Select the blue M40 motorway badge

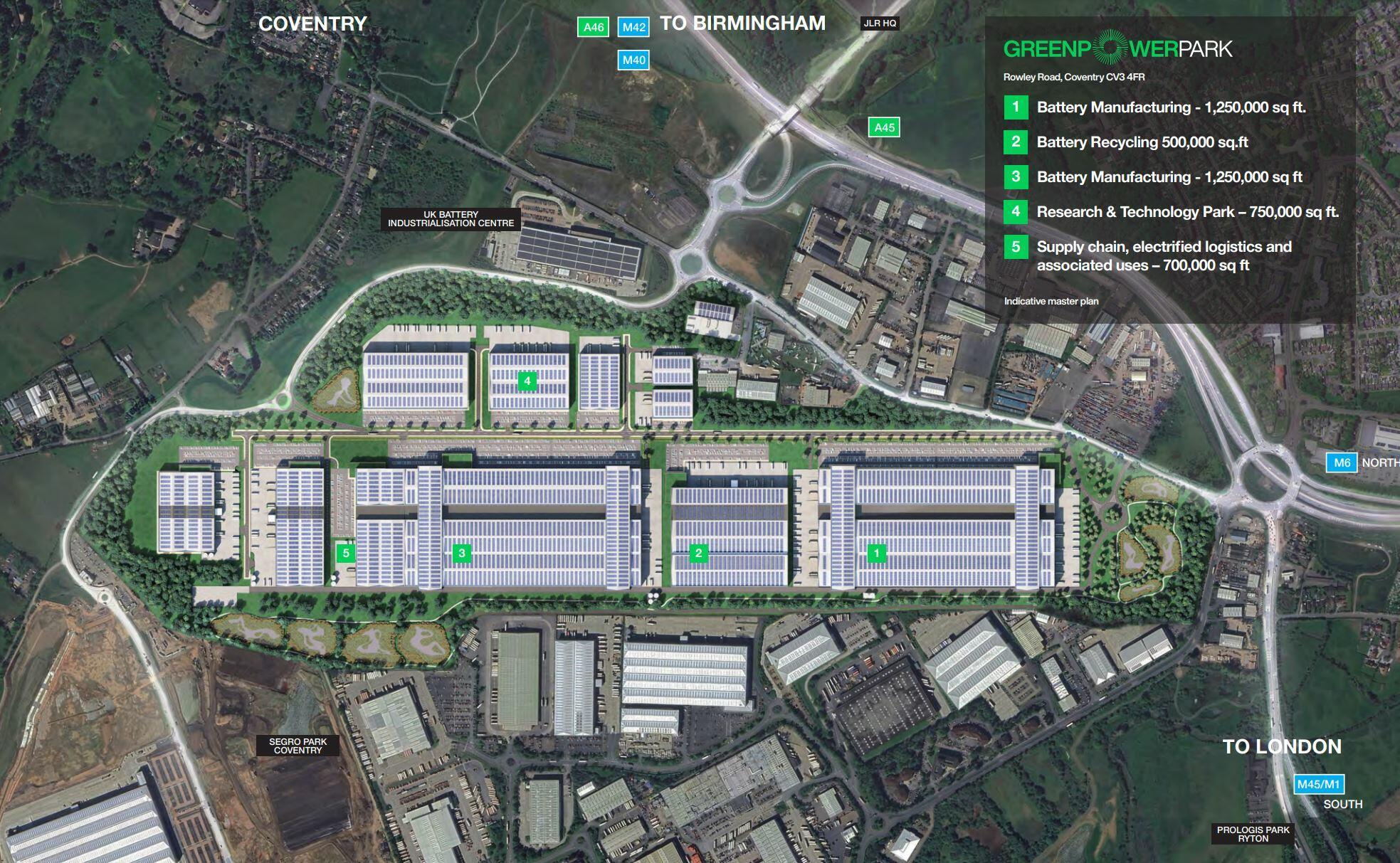click(x=633, y=60)
